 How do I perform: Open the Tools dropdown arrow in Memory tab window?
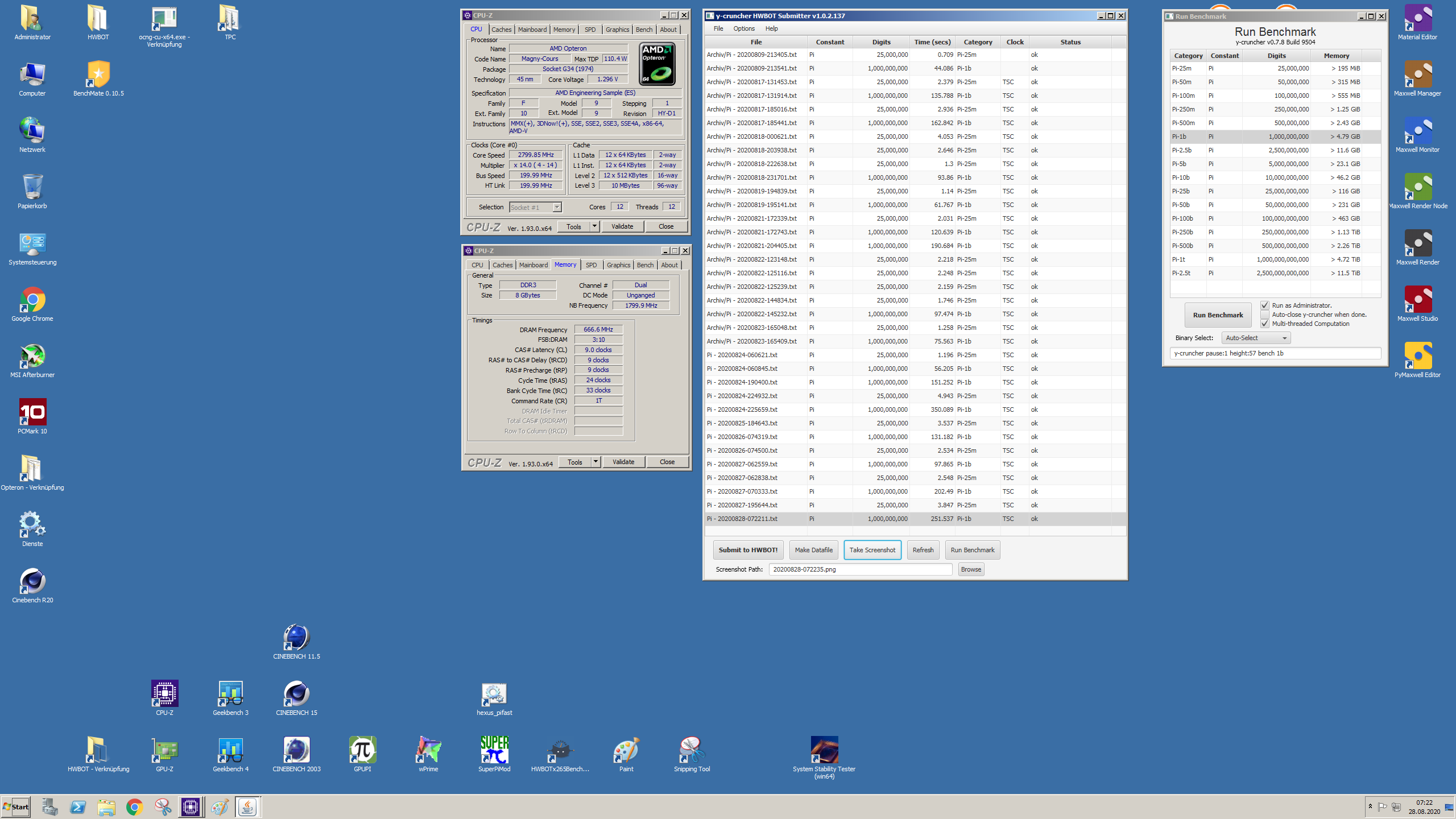tap(595, 462)
